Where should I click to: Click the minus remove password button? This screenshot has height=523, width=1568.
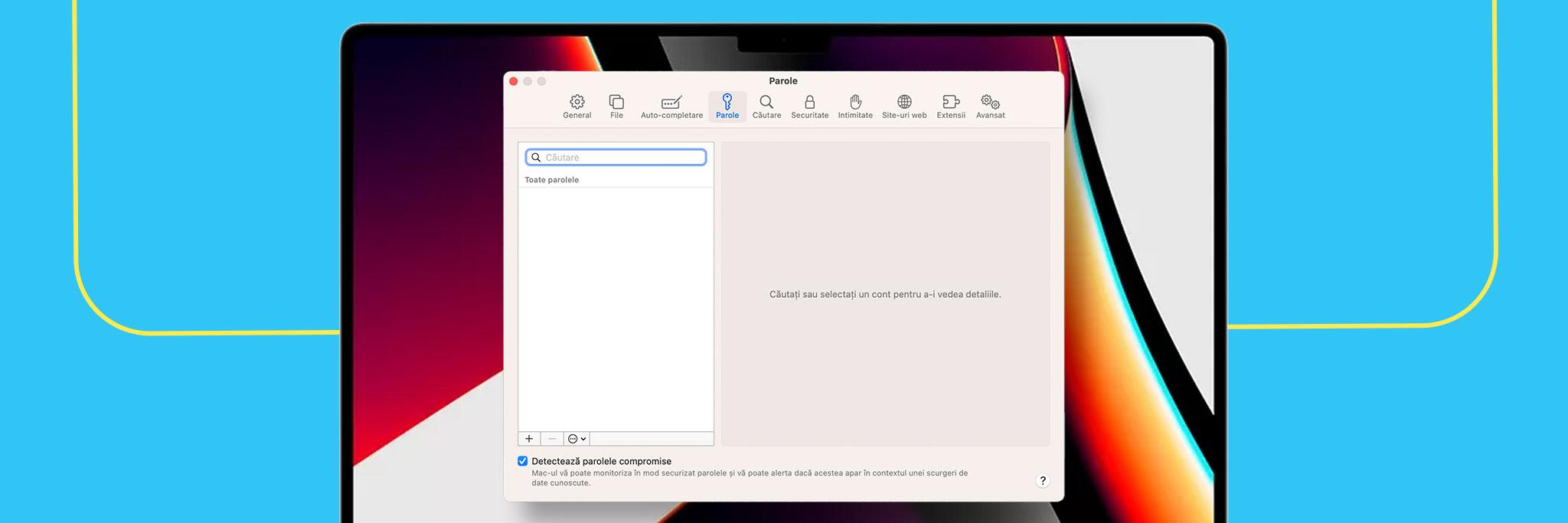click(552, 439)
